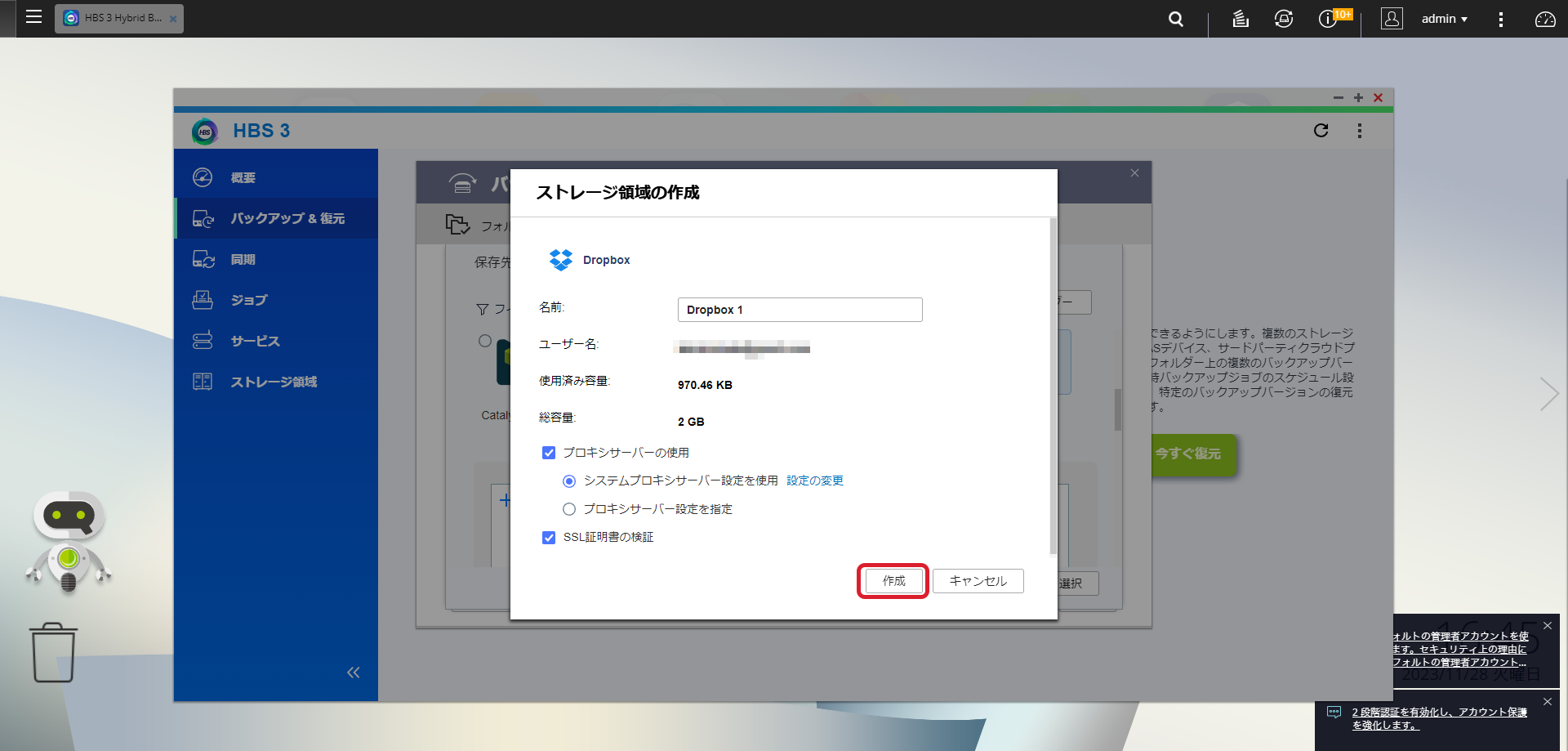Open the dashboard gauge icon

(1545, 19)
